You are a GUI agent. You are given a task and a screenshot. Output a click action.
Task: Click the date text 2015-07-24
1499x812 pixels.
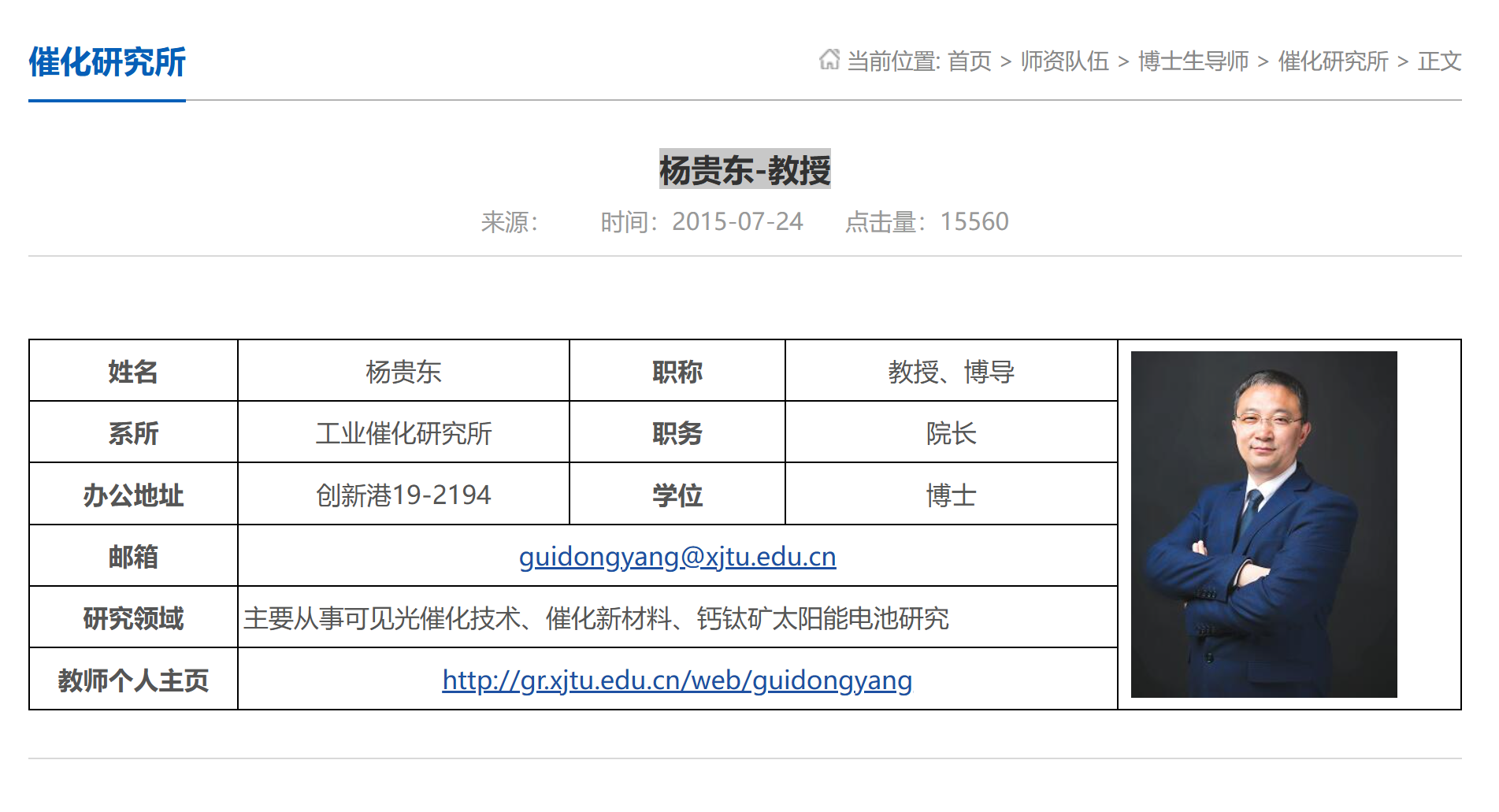[x=737, y=222]
